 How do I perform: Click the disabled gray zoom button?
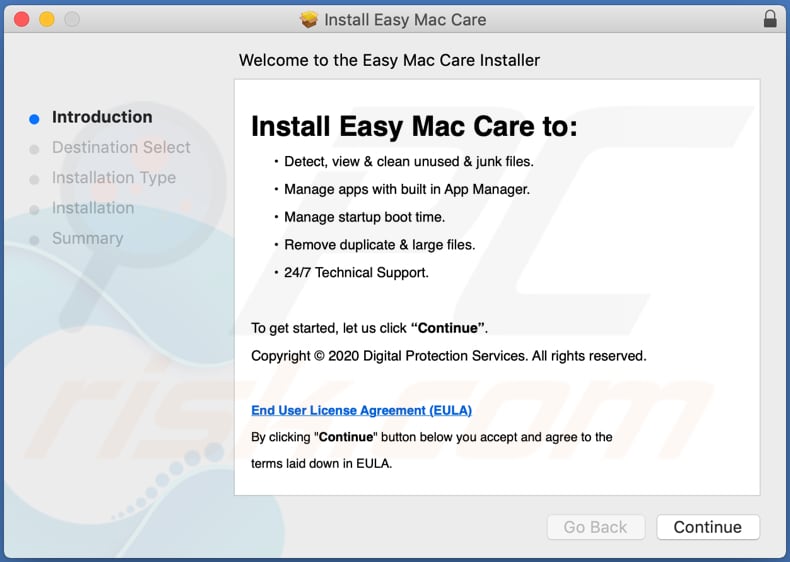click(72, 19)
